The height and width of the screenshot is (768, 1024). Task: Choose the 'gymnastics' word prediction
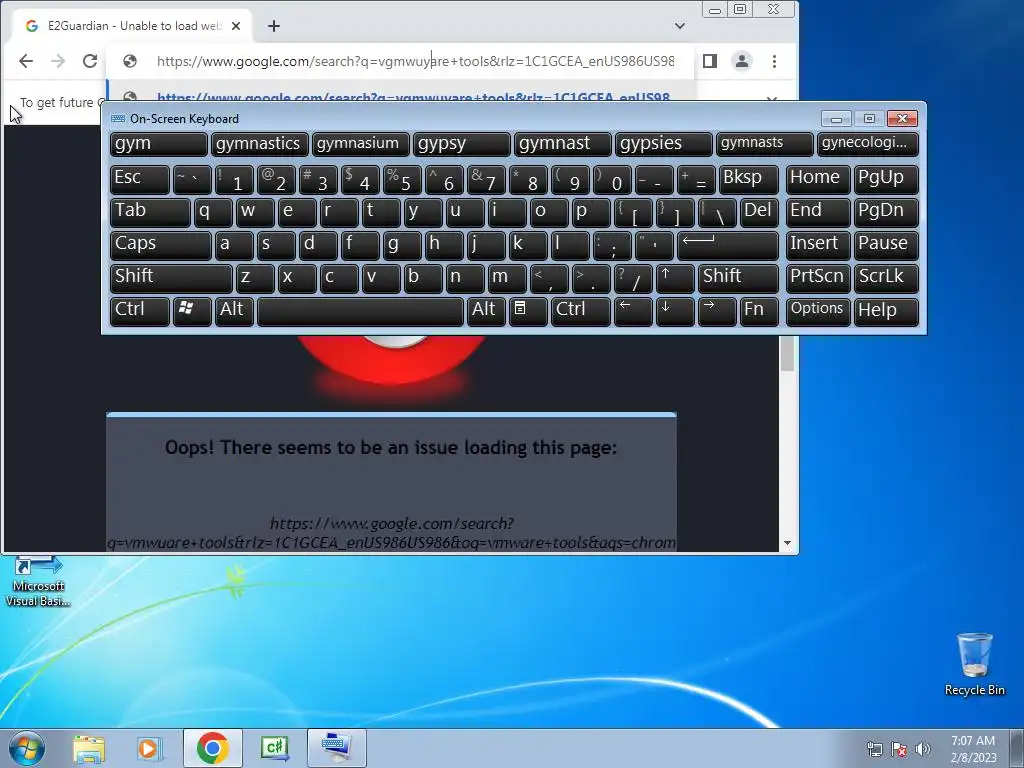pyautogui.click(x=259, y=144)
